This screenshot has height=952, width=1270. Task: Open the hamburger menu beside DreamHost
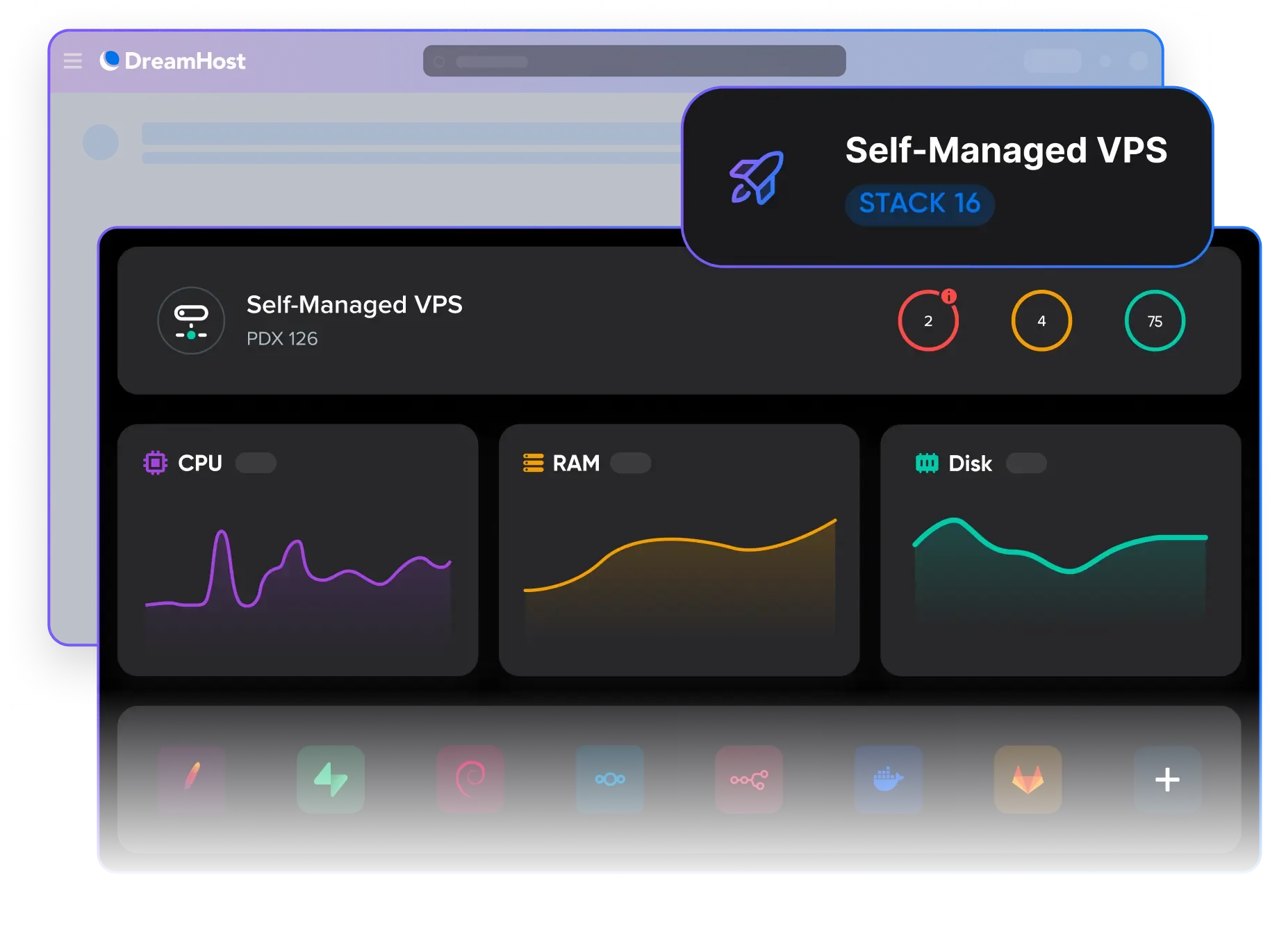(72, 61)
